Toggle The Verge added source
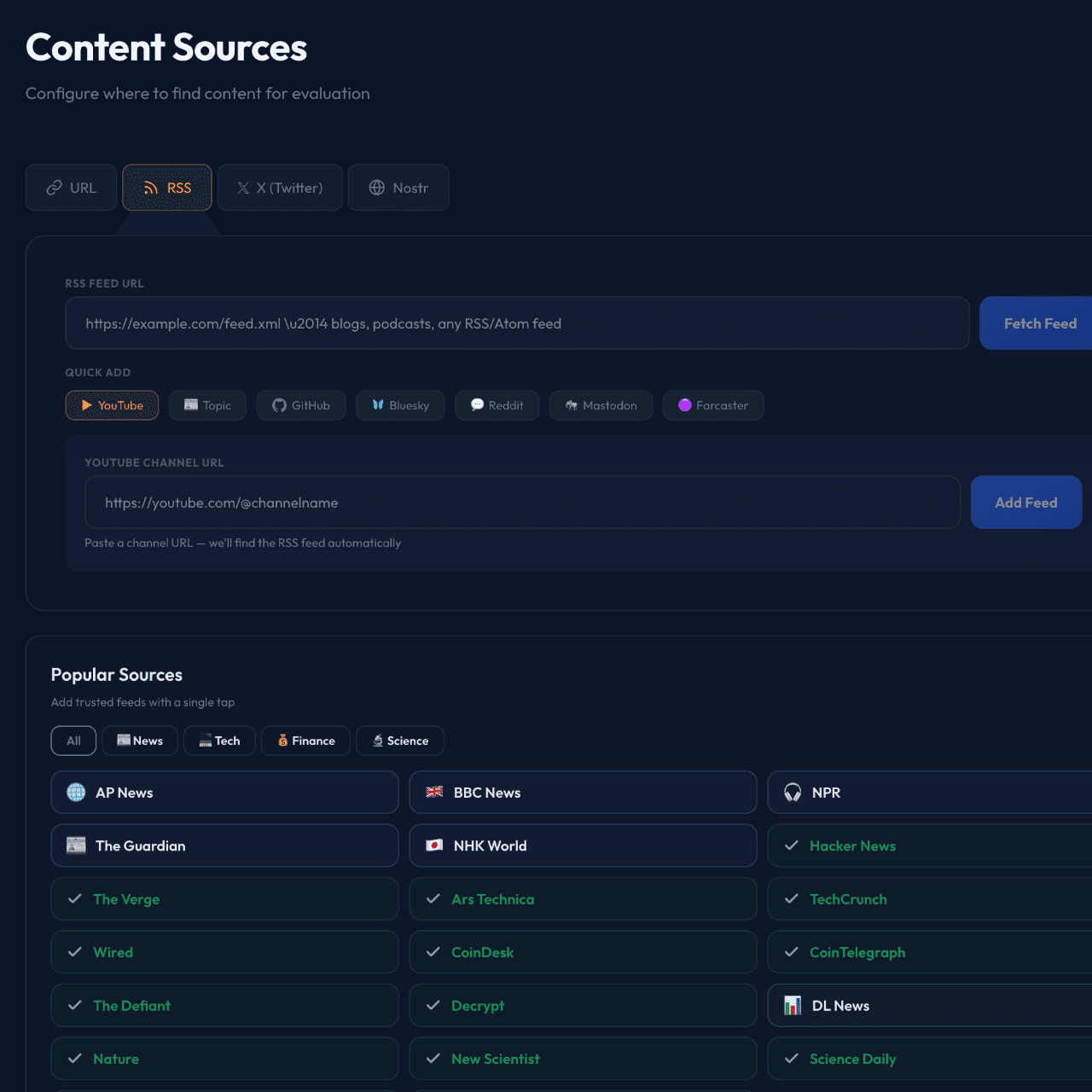 224,899
